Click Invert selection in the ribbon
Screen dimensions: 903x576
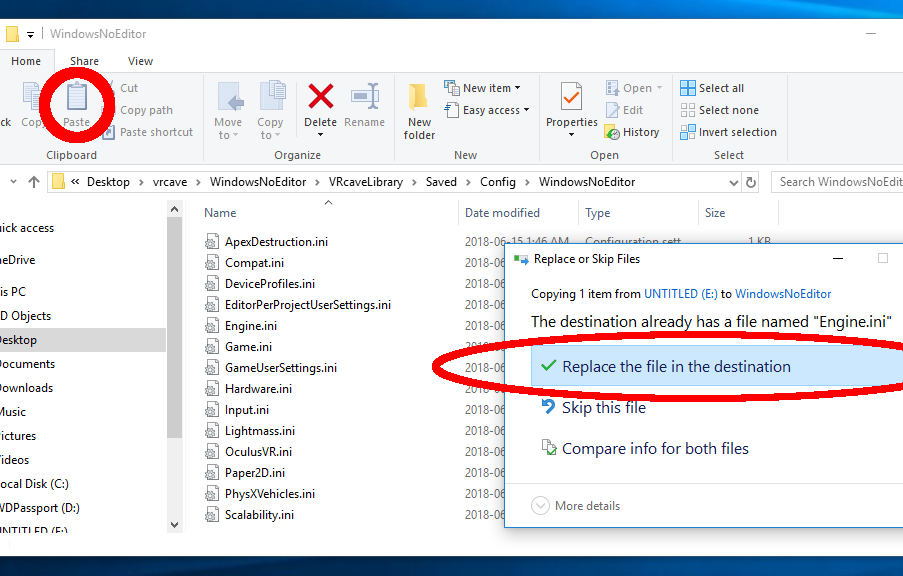(728, 132)
